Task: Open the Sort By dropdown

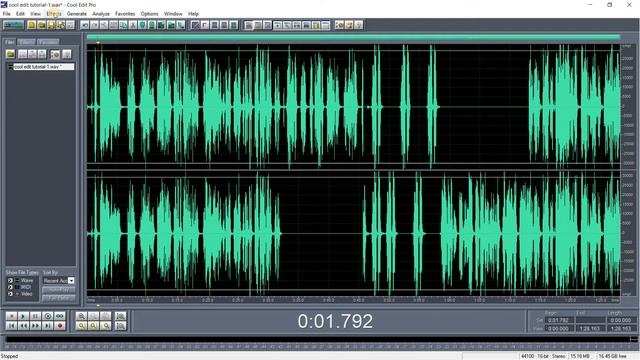Action: tap(71, 281)
